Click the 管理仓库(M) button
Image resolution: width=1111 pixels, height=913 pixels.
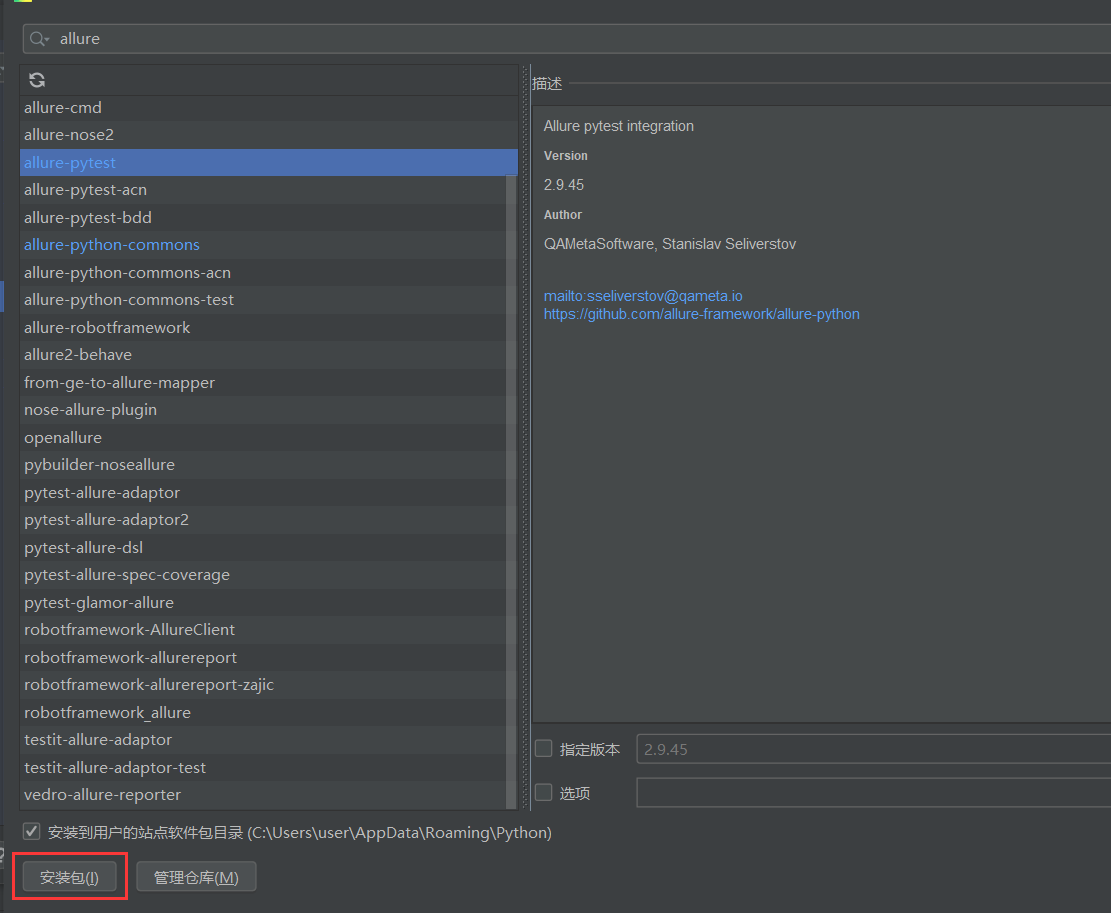tap(196, 878)
